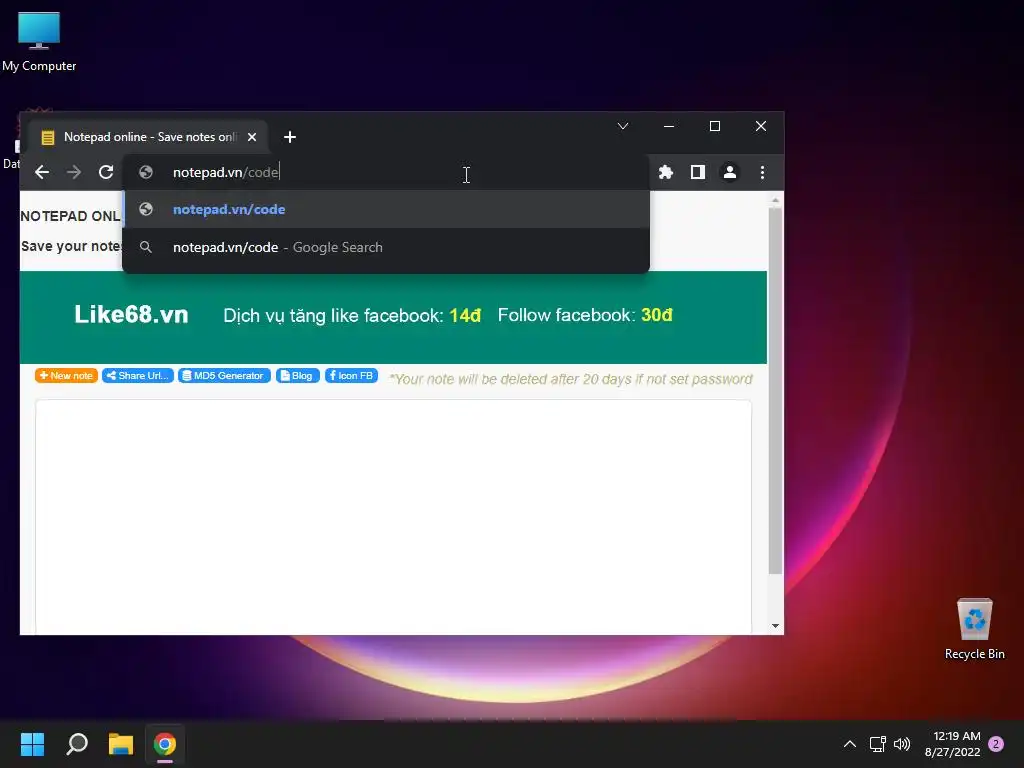Screen dimensions: 1024x768
Task: Click the Chrome forward arrow
Action: [x=74, y=172]
